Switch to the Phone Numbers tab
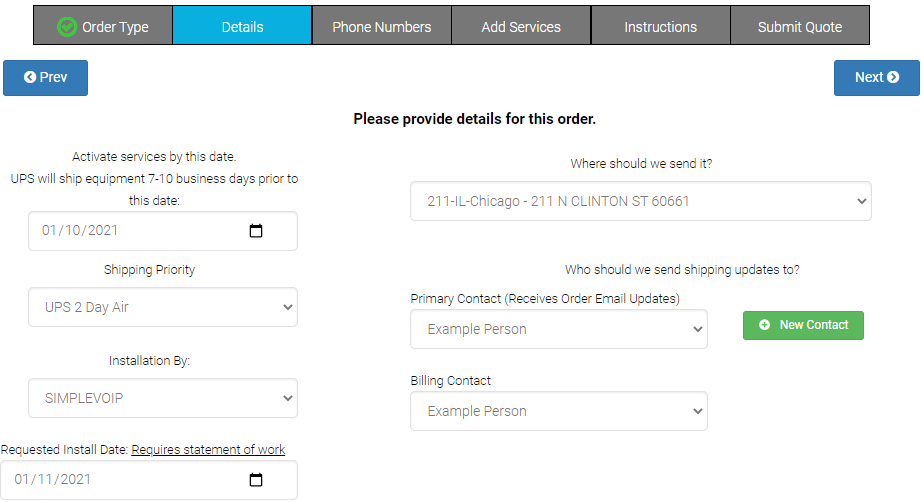The image size is (921, 502). click(382, 25)
